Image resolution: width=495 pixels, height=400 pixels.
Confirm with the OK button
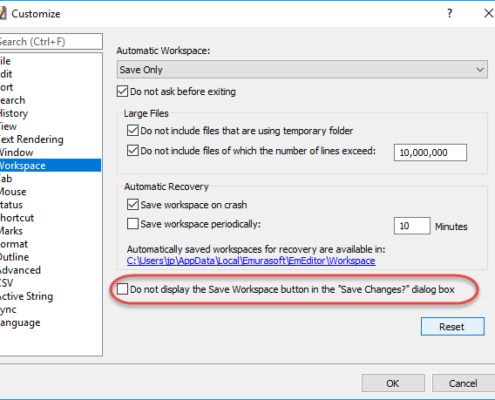click(393, 383)
